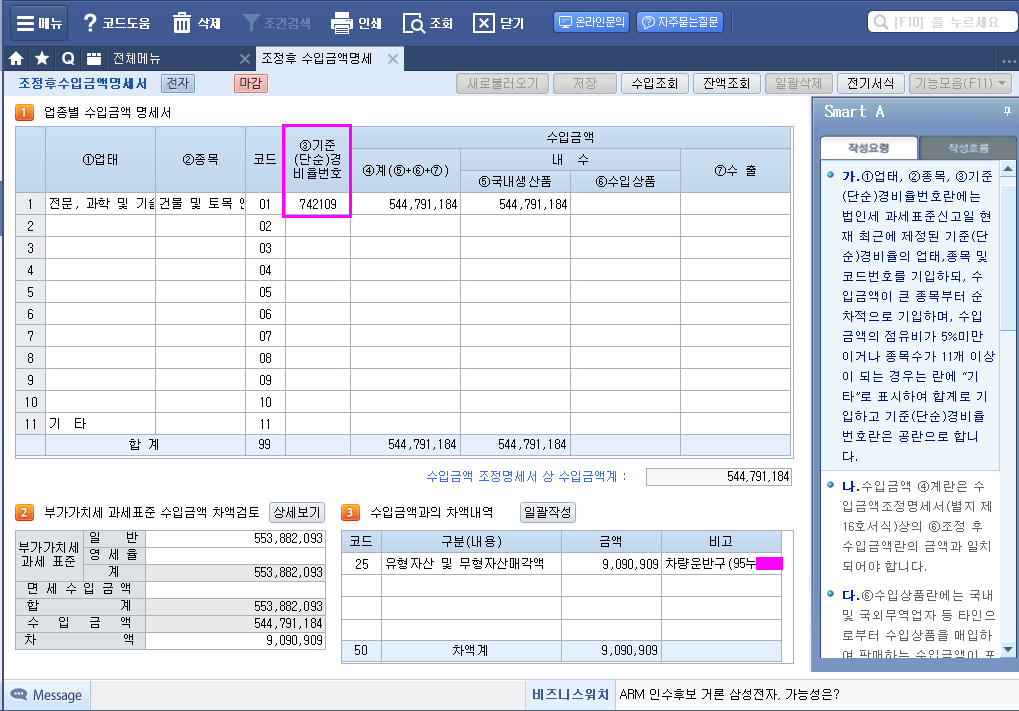Select the 기 타 row 11 cell
This screenshot has width=1019, height=711.
[x=101, y=424]
